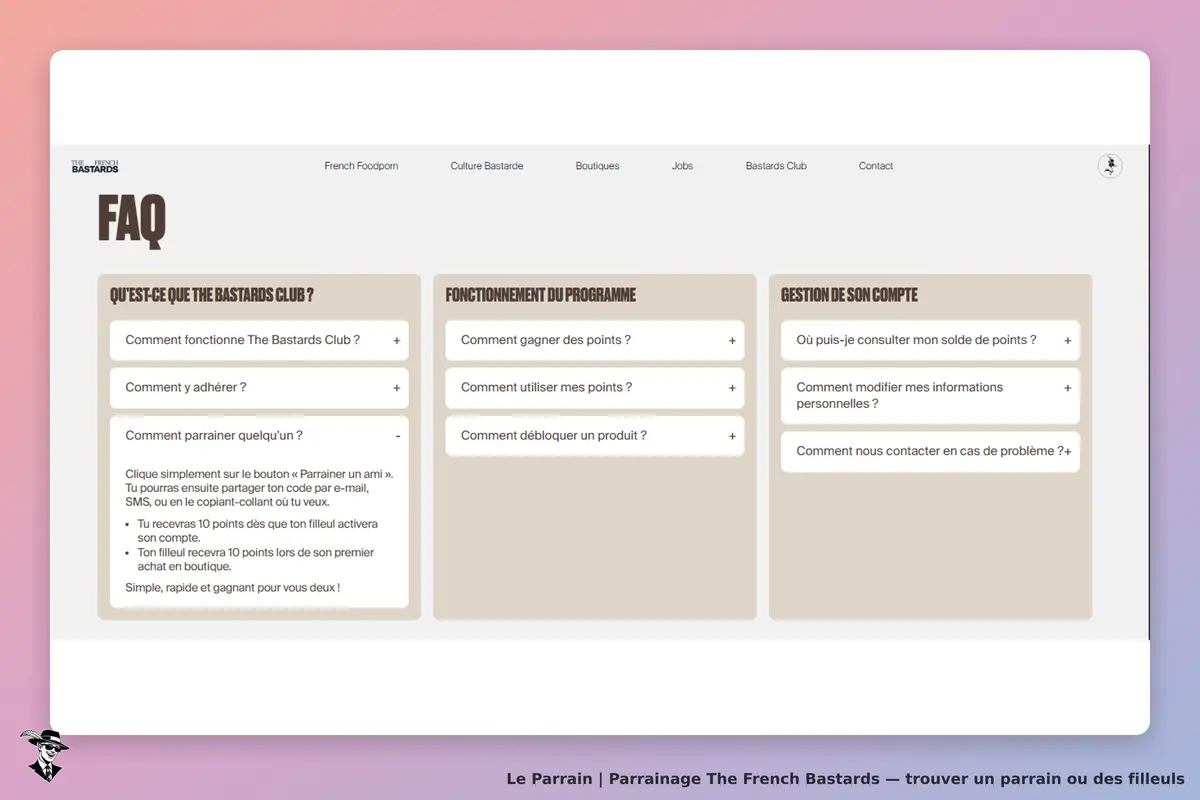The width and height of the screenshot is (1200, 800).
Task: Click the "Clique simplement sur le bouton" paragraph
Action: [259, 488]
